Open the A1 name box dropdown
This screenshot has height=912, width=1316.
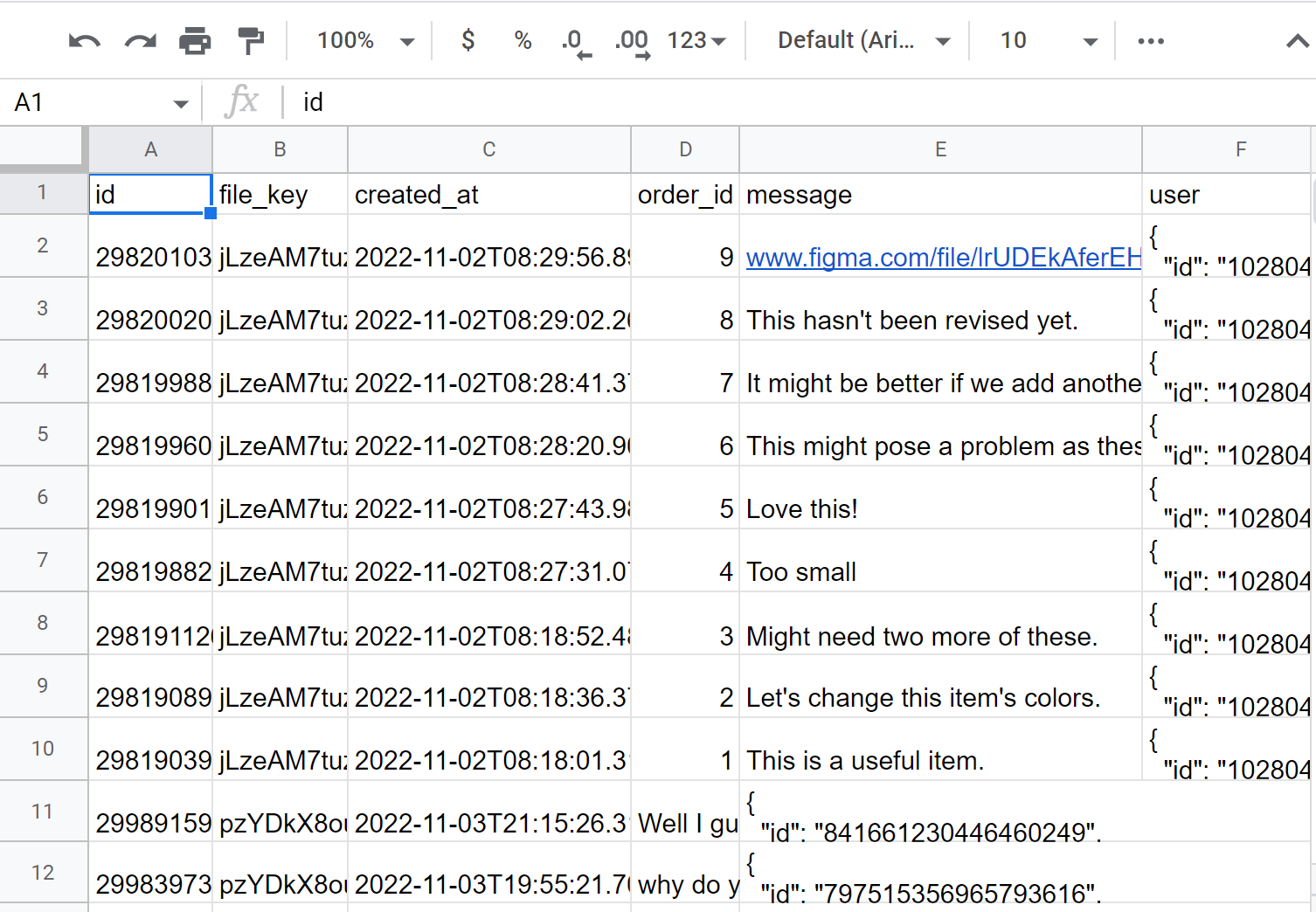181,104
